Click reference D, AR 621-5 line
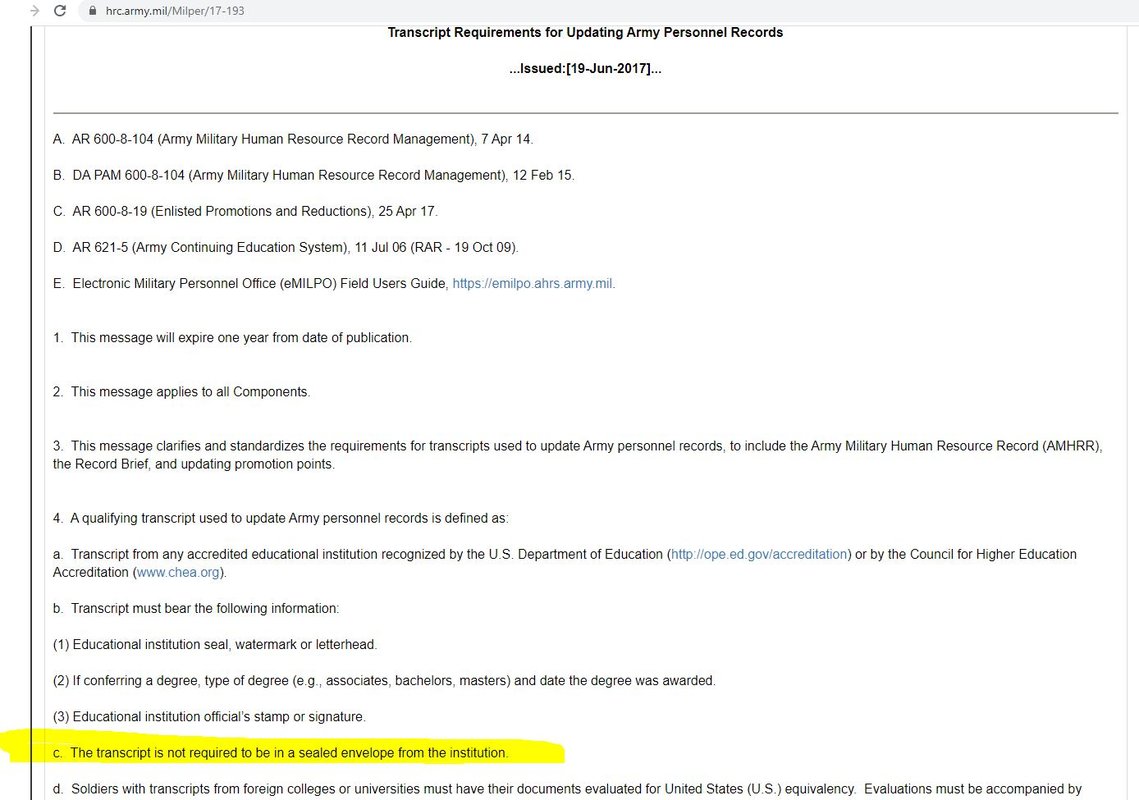Viewport: 1139px width, 800px height. [285, 247]
